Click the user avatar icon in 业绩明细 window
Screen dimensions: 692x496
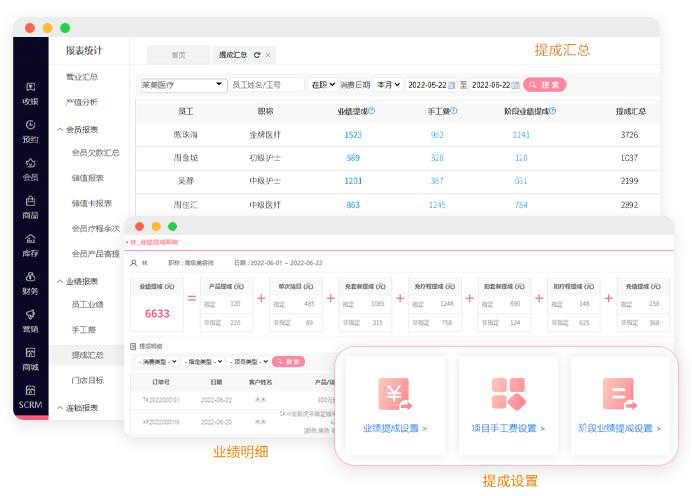[134, 263]
